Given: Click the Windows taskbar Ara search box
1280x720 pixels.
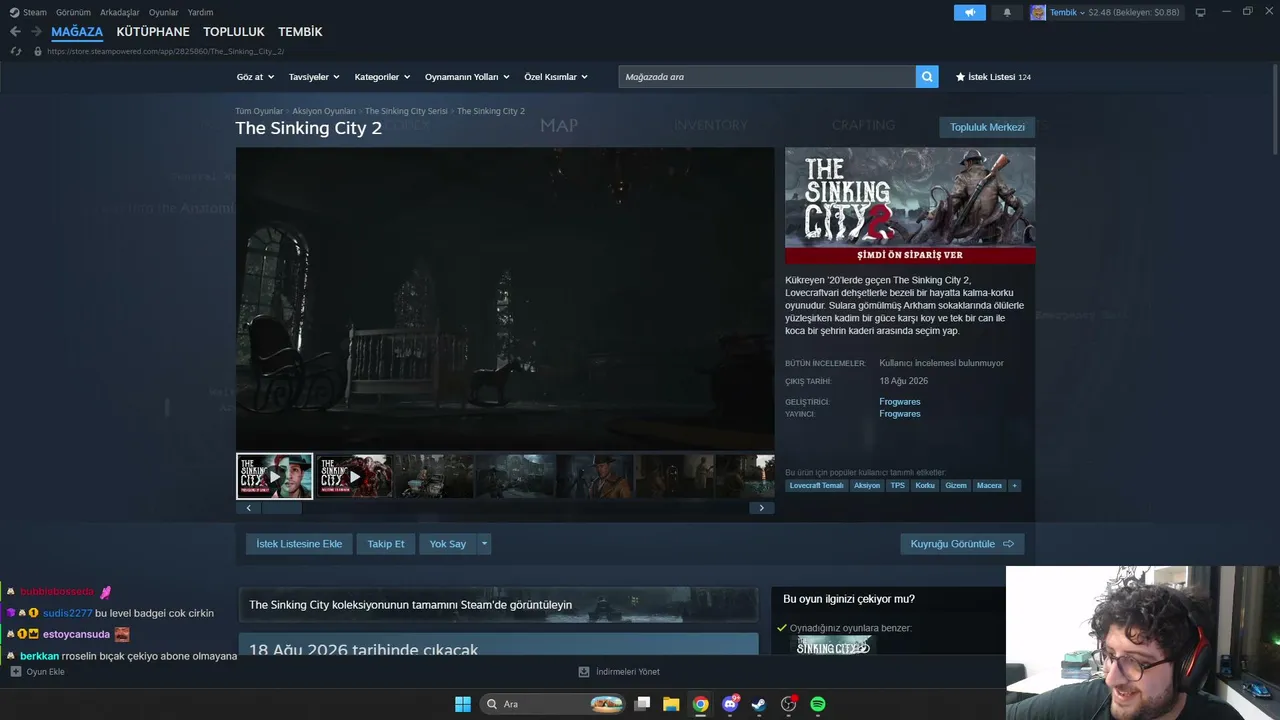Looking at the screenshot, I should (553, 704).
